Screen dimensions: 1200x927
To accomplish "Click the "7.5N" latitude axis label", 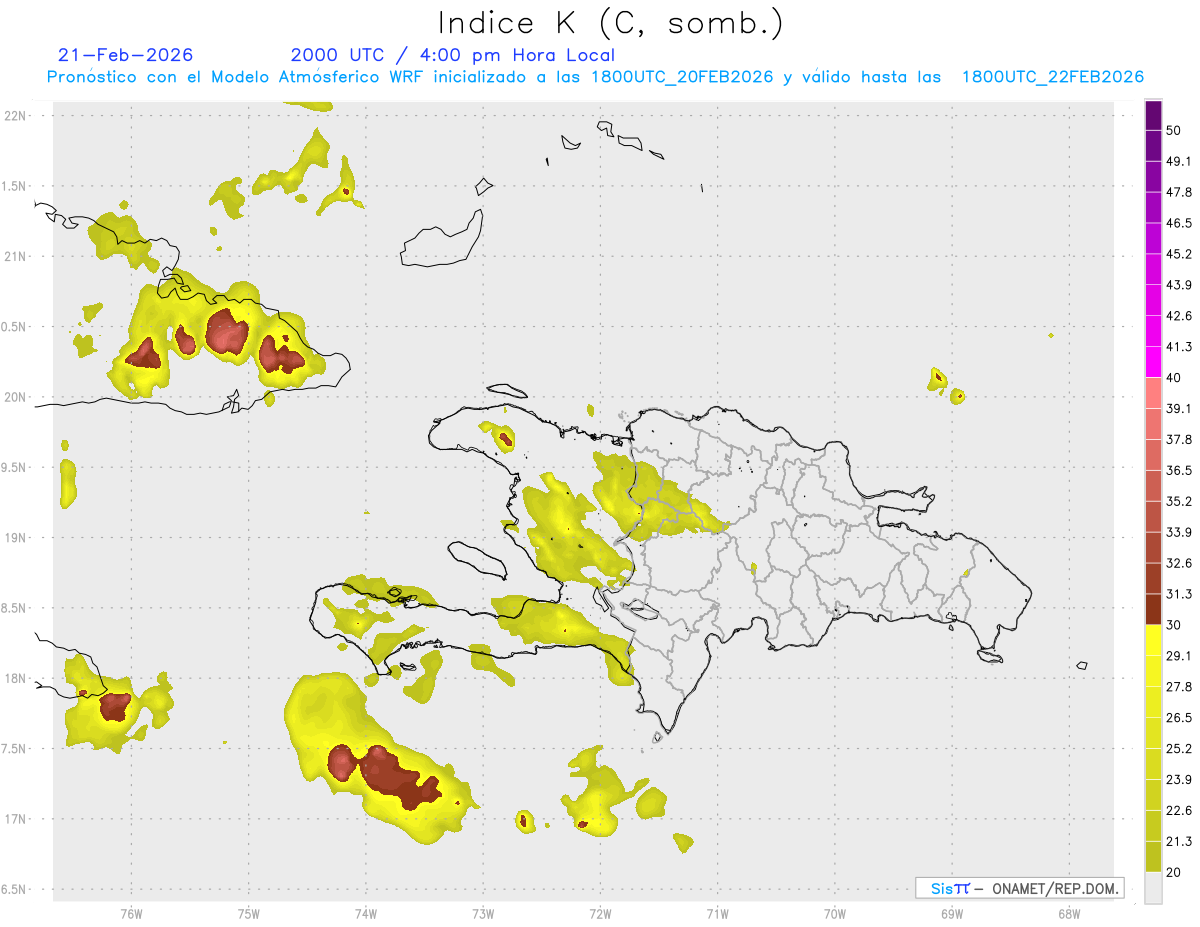I will click(x=14, y=748).
